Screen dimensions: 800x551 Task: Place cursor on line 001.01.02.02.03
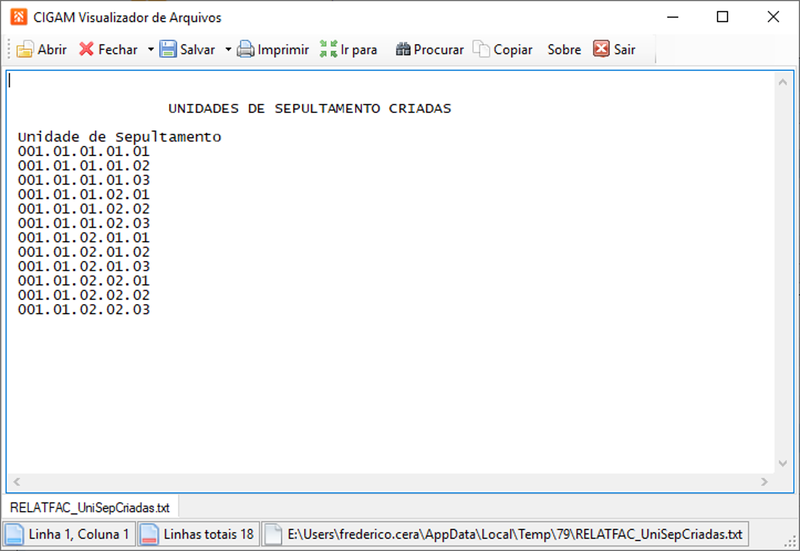[84, 309]
